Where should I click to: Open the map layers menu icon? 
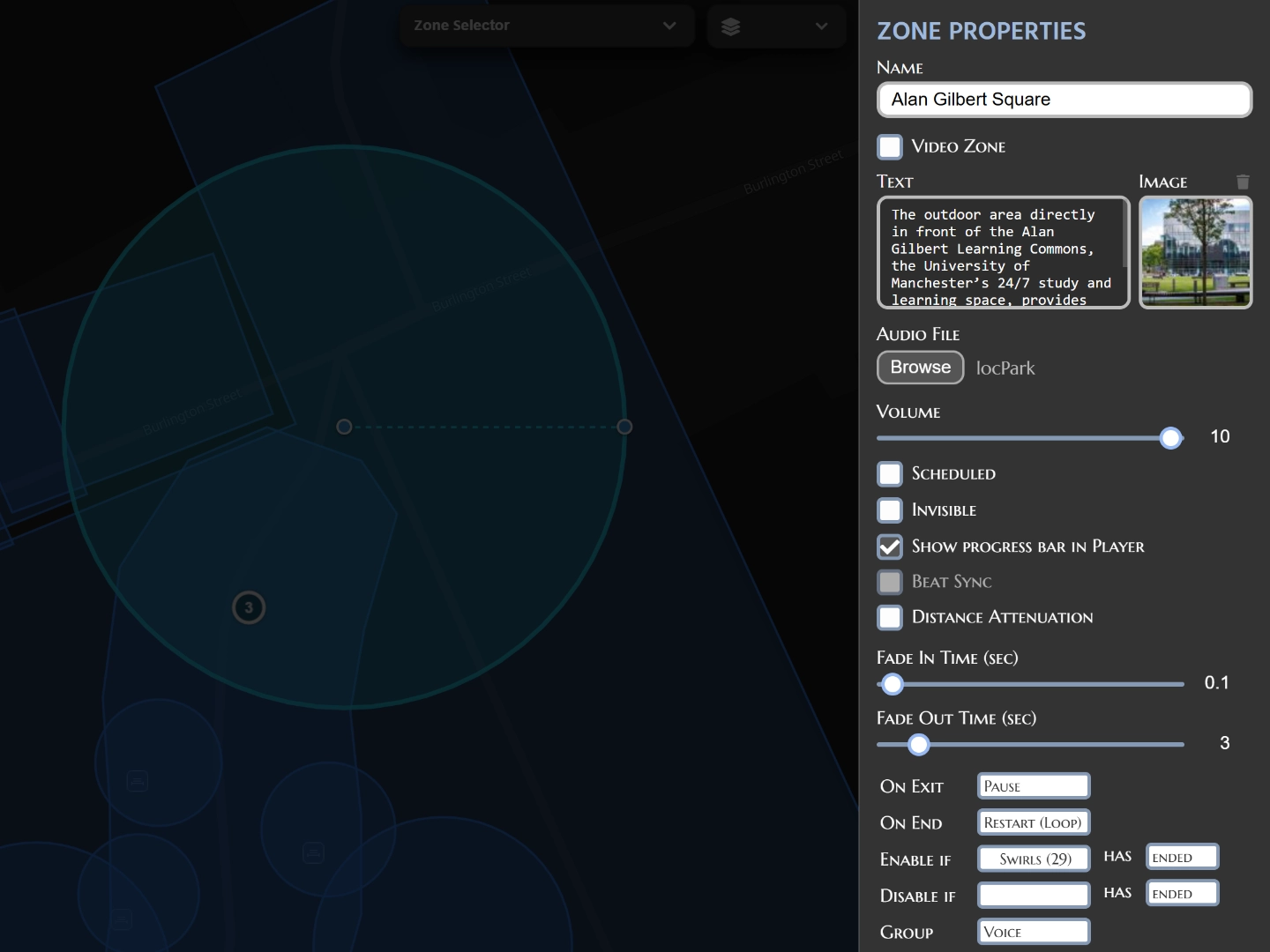[x=730, y=26]
